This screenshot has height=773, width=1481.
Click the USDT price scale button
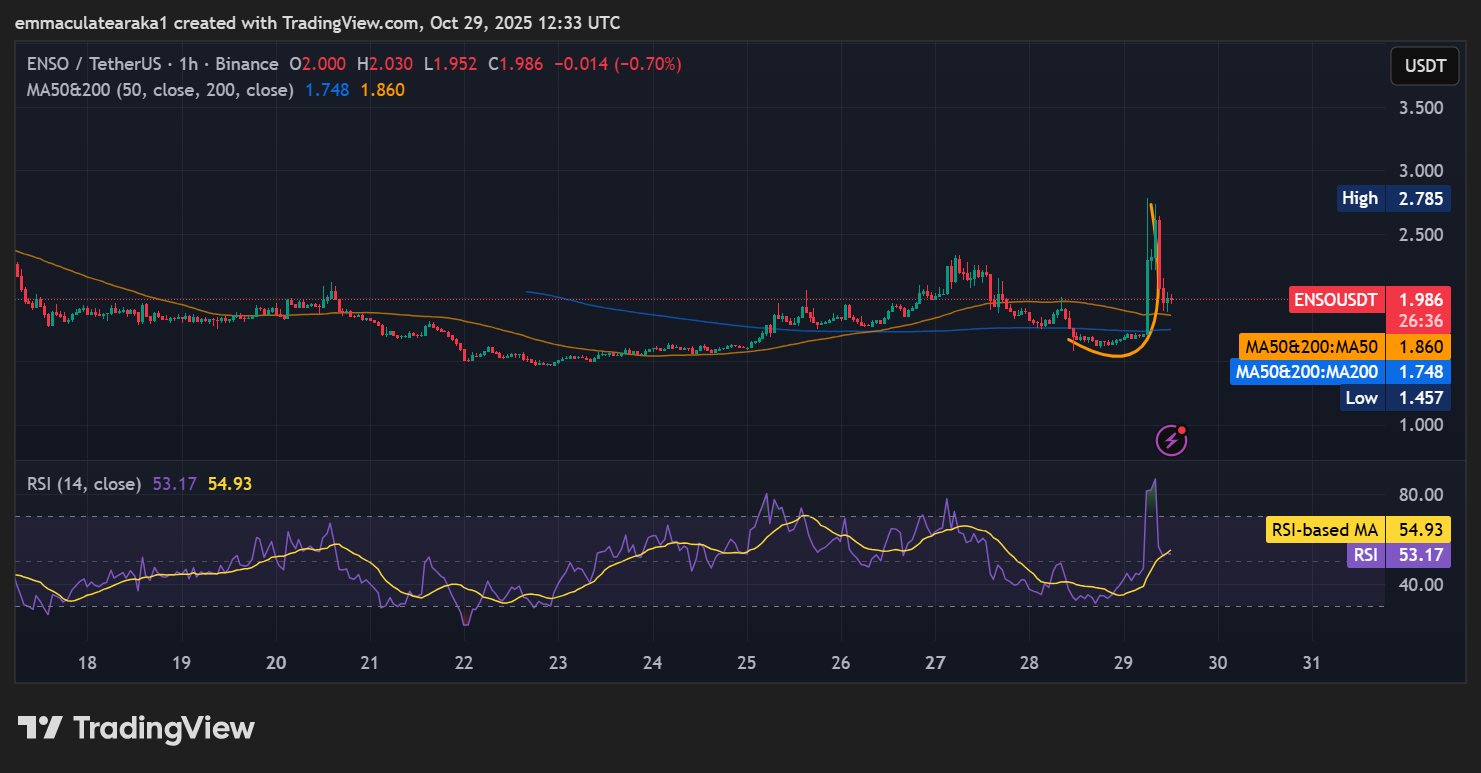[x=1424, y=66]
